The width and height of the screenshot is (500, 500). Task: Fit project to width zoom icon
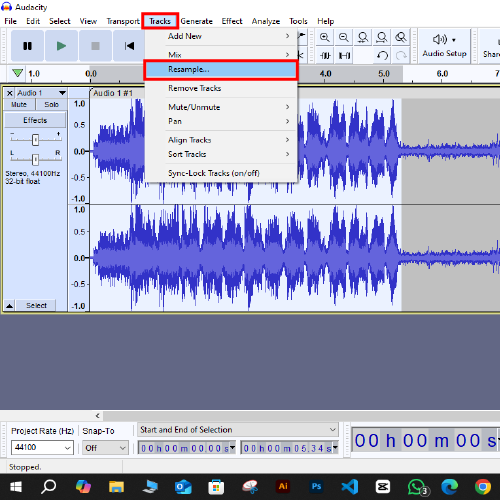[x=382, y=37]
